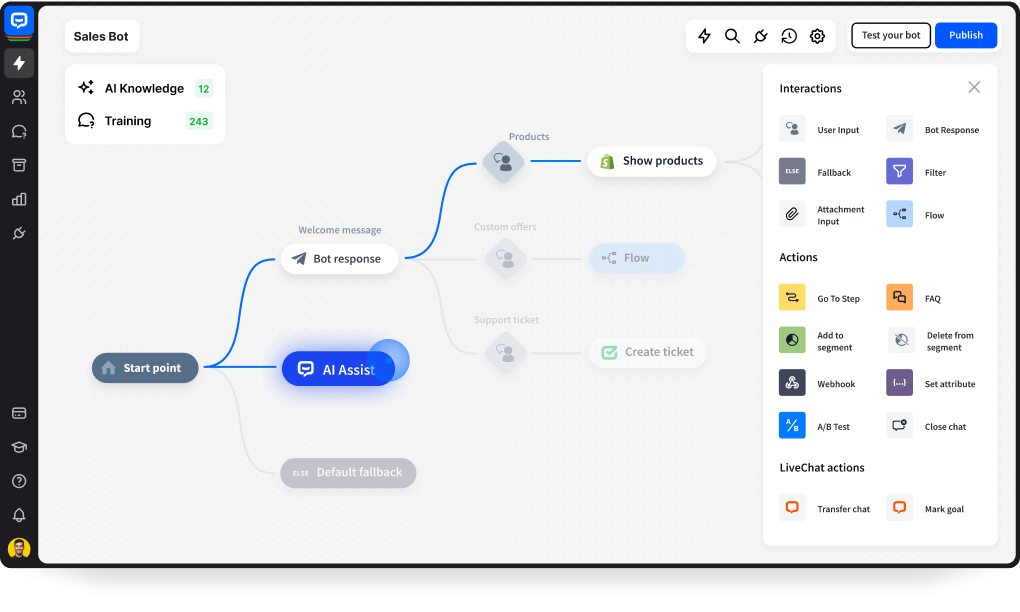The width and height of the screenshot is (1020, 612).
Task: Click the team members icon in the sidebar
Action: 20,97
